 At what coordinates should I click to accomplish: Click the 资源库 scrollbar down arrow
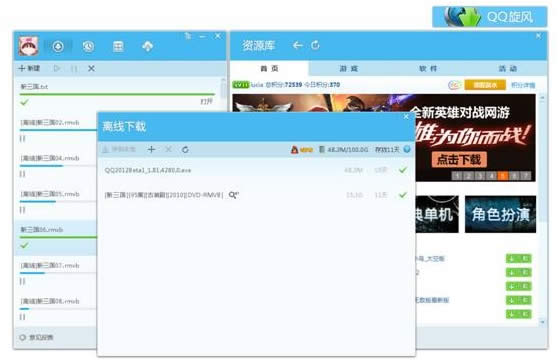(x=542, y=322)
